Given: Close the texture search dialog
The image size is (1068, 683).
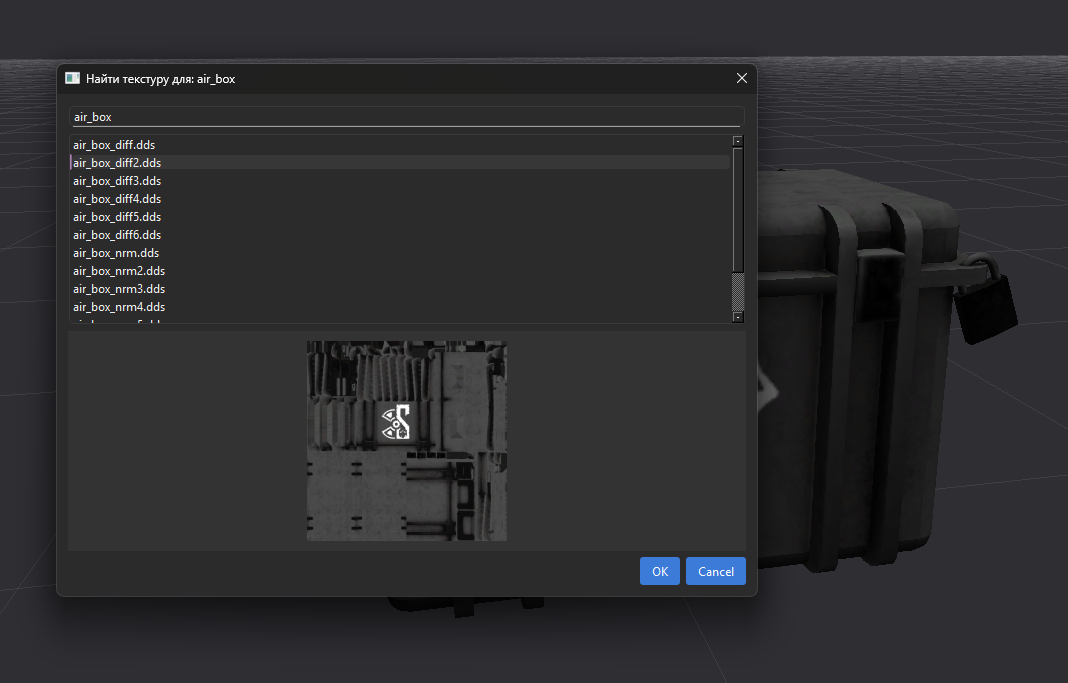Looking at the screenshot, I should click(741, 78).
